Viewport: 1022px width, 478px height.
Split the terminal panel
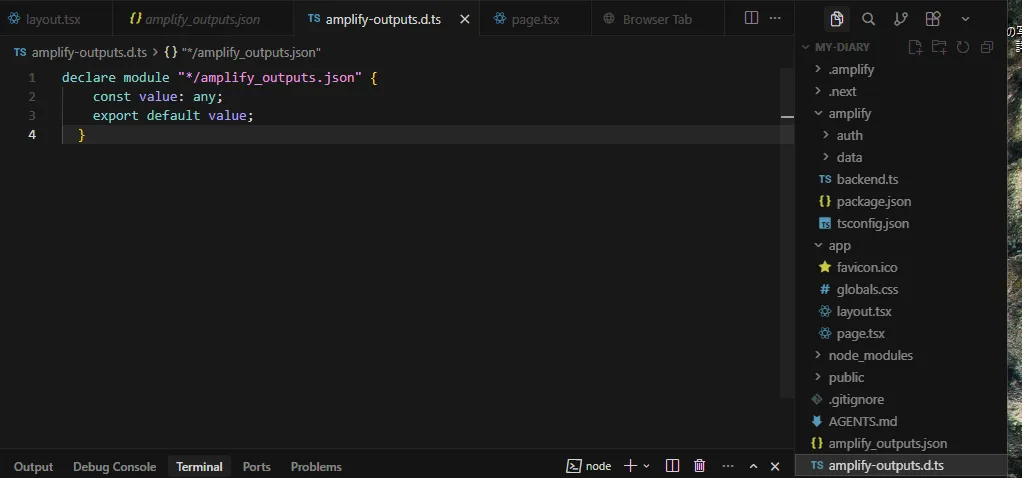tap(673, 466)
